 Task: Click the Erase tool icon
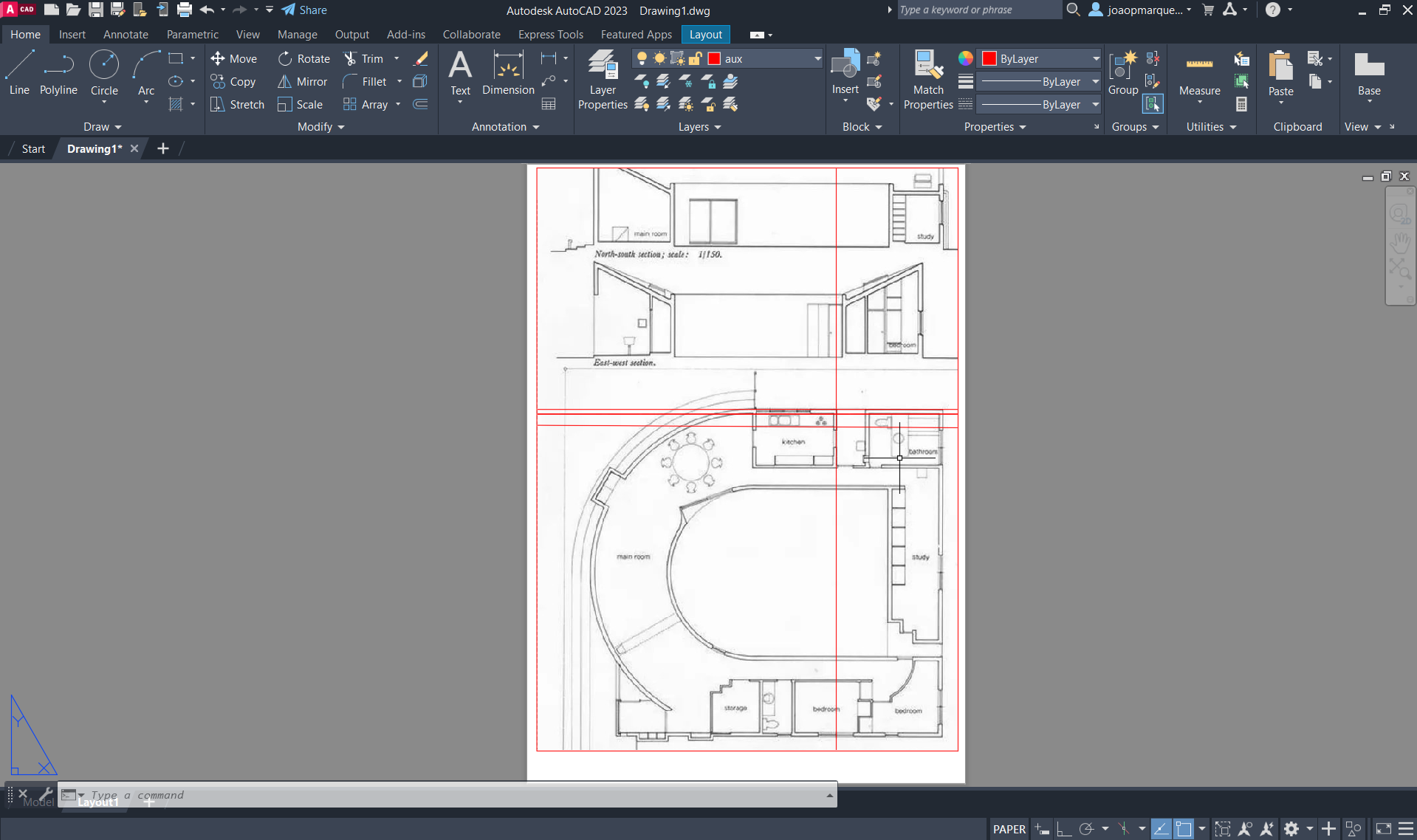point(421,58)
